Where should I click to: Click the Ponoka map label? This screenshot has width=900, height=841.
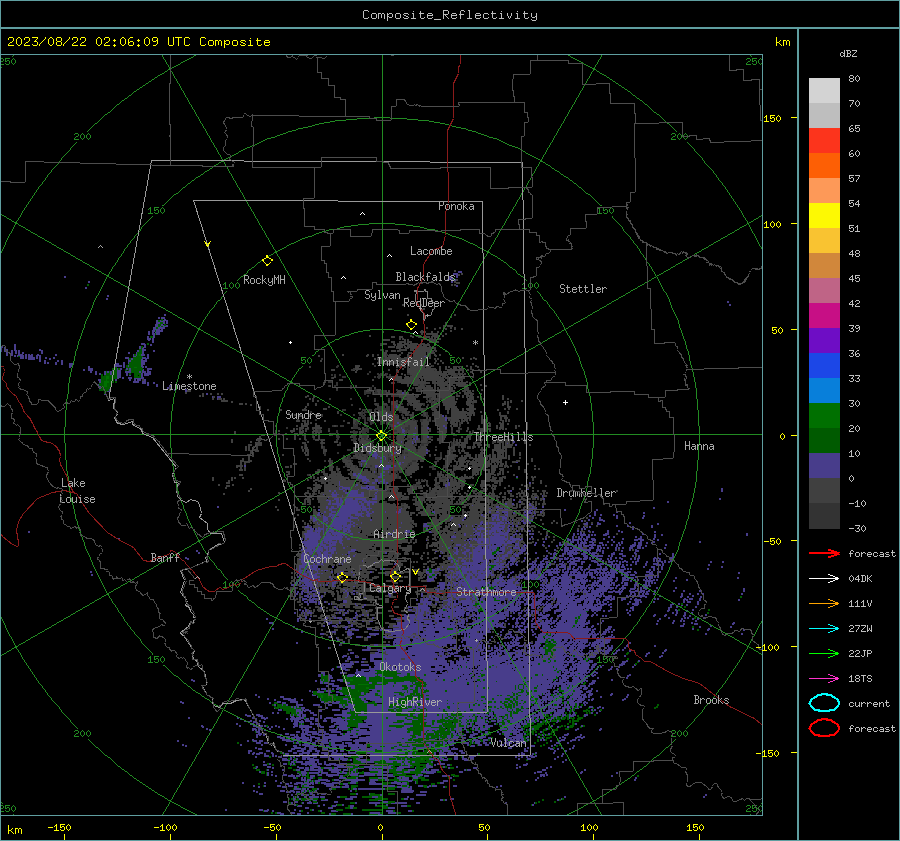[456, 206]
